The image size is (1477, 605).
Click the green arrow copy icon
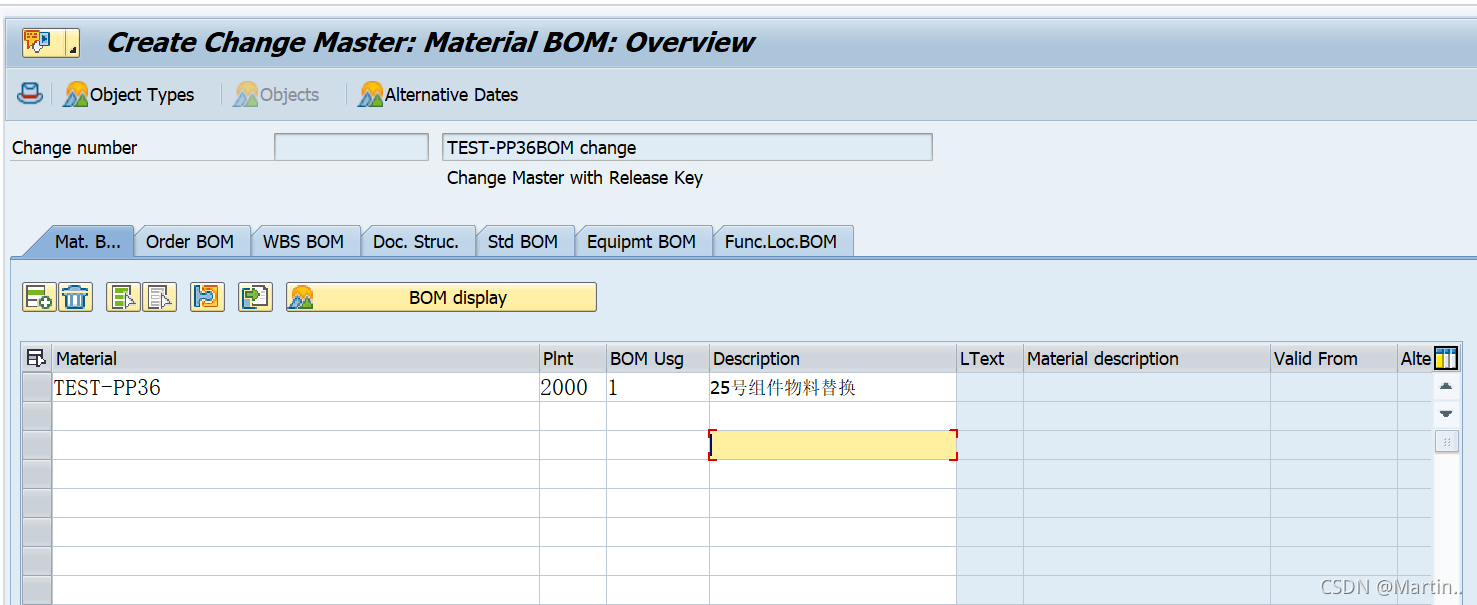tap(255, 297)
